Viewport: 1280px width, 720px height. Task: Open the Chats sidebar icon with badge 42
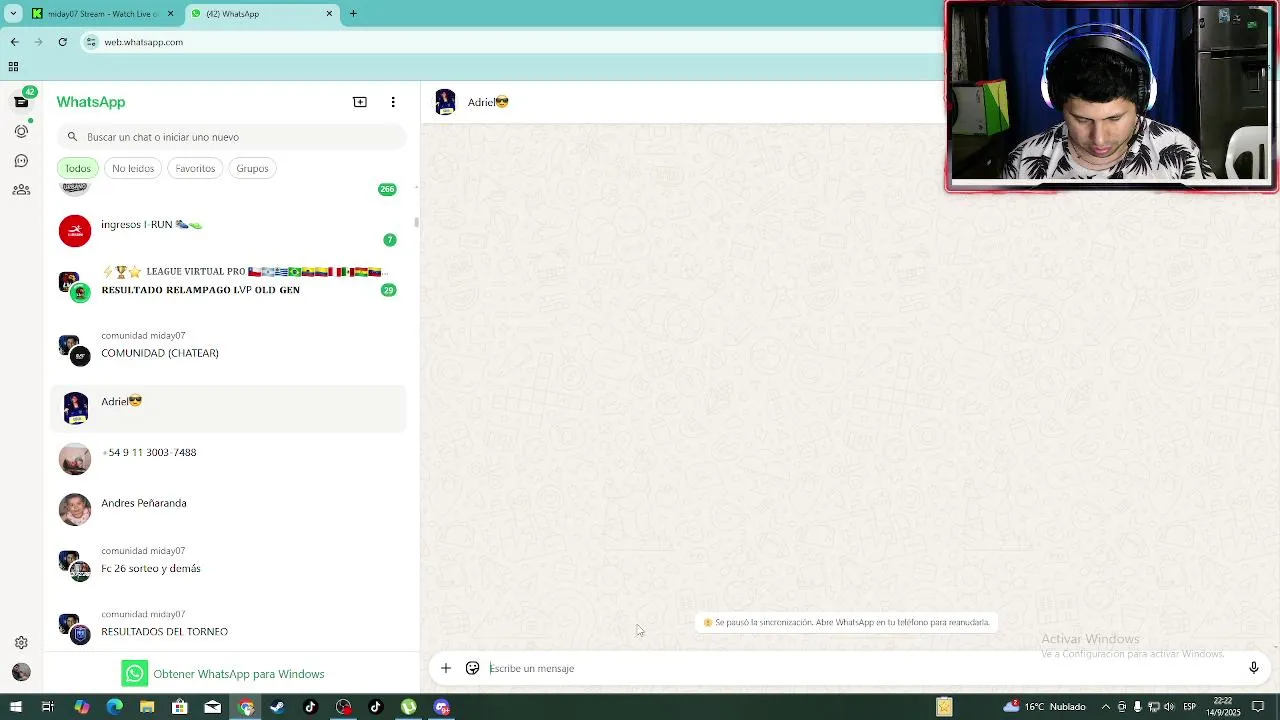click(21, 102)
